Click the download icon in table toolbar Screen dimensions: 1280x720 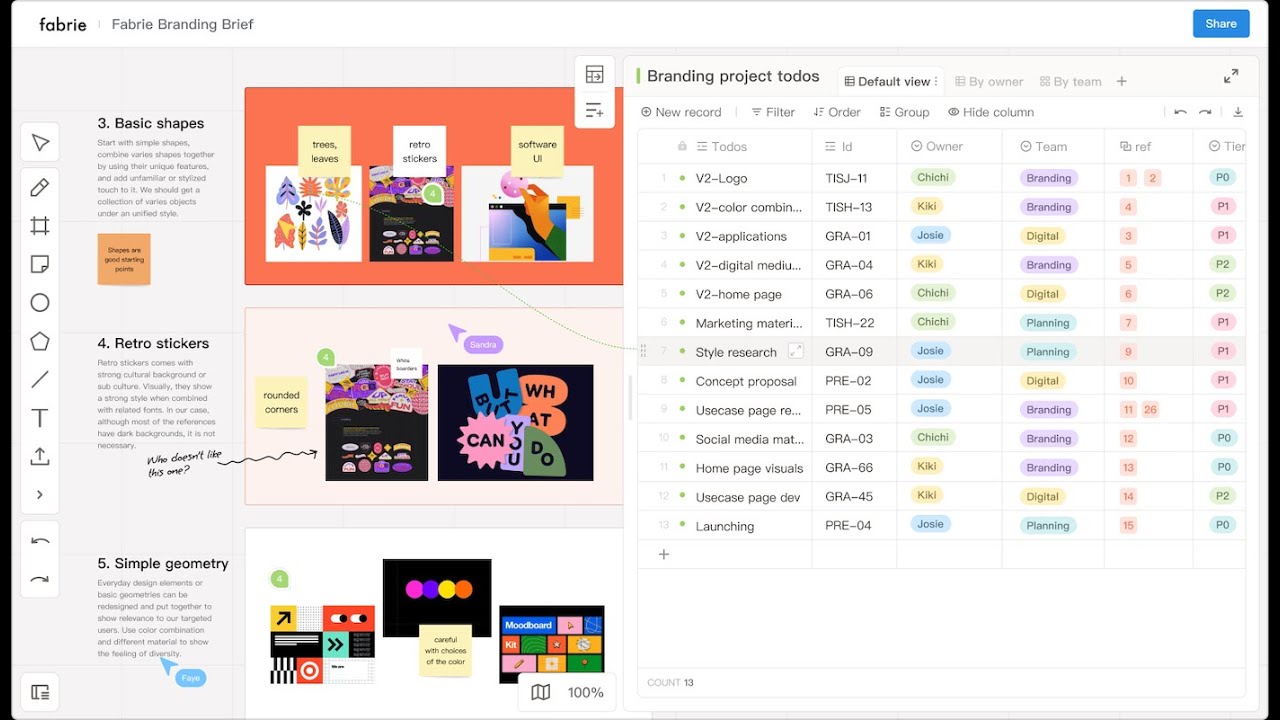[x=1238, y=112]
